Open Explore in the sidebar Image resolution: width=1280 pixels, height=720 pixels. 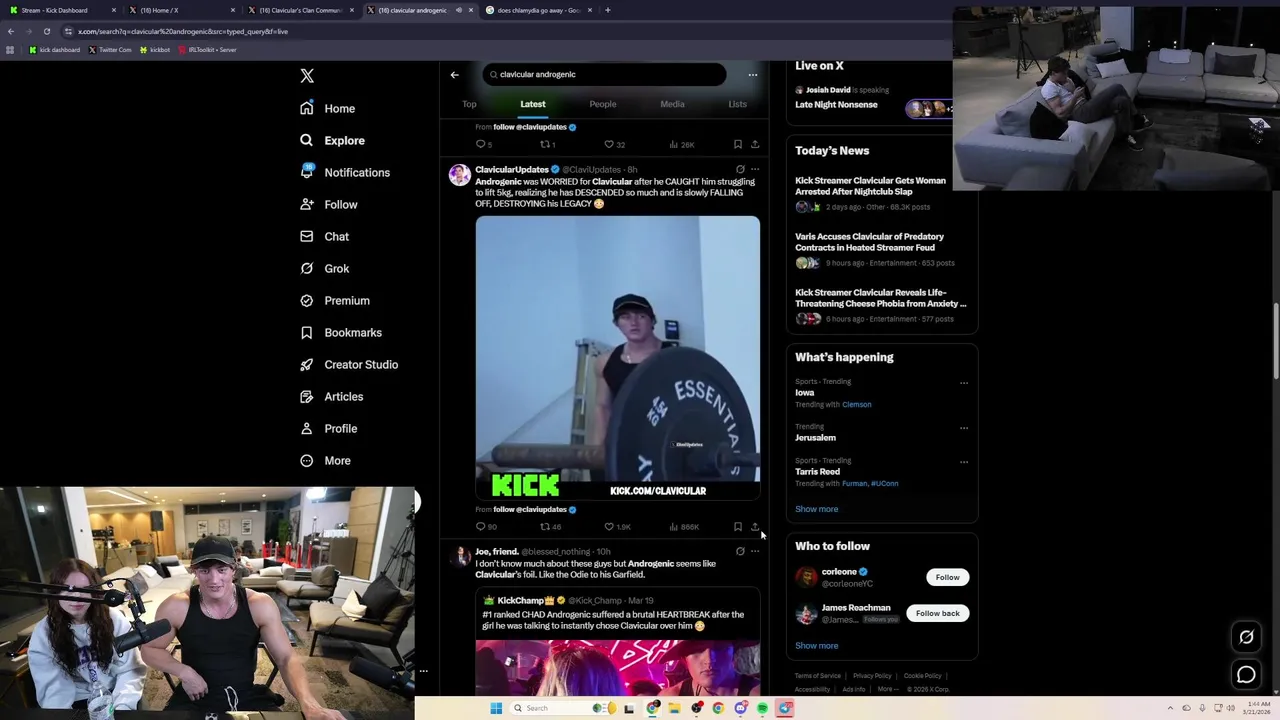tap(332, 140)
